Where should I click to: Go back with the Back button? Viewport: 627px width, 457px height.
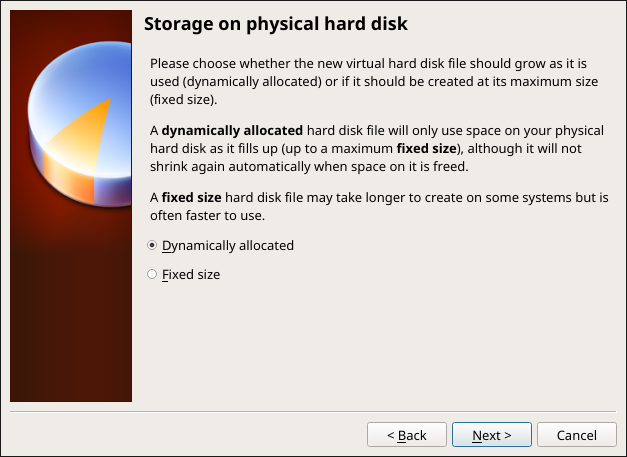[x=406, y=435]
